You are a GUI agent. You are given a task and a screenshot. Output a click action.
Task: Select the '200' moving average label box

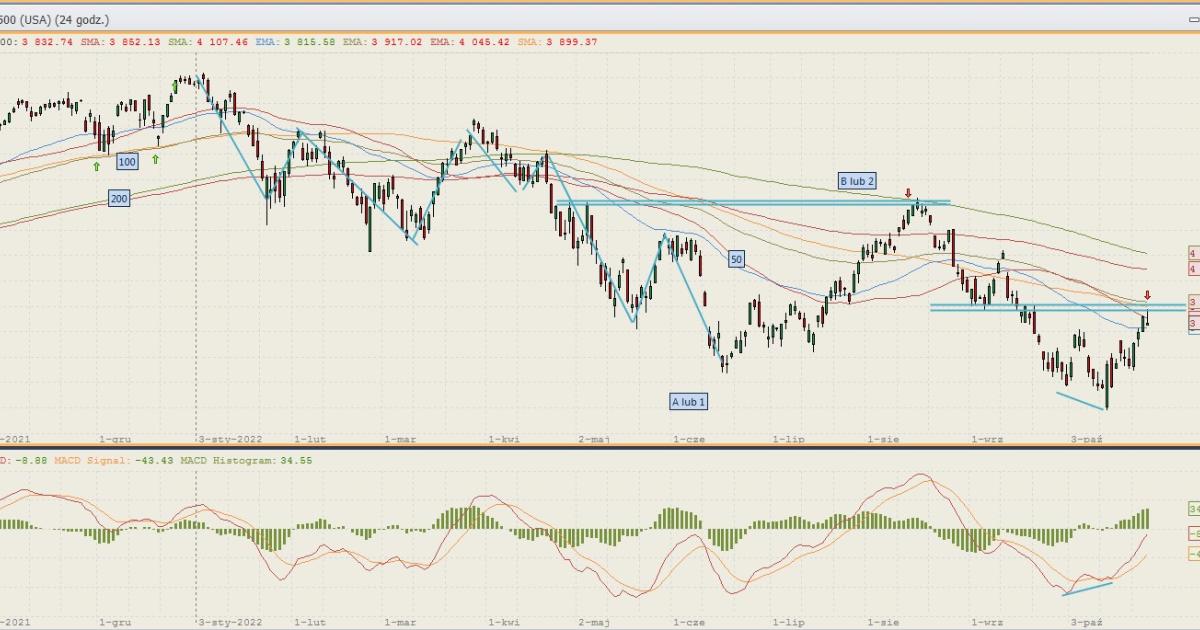(x=119, y=199)
